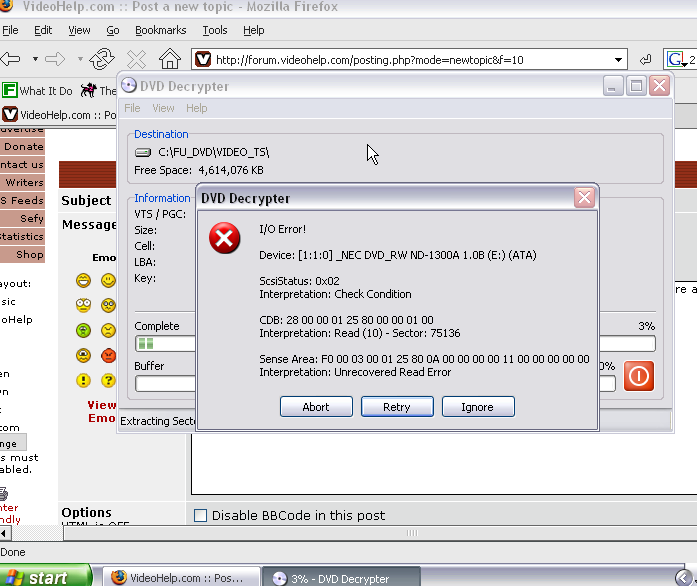Insert smiley face emoticon
Image resolution: width=697 pixels, height=586 pixels.
click(108, 281)
